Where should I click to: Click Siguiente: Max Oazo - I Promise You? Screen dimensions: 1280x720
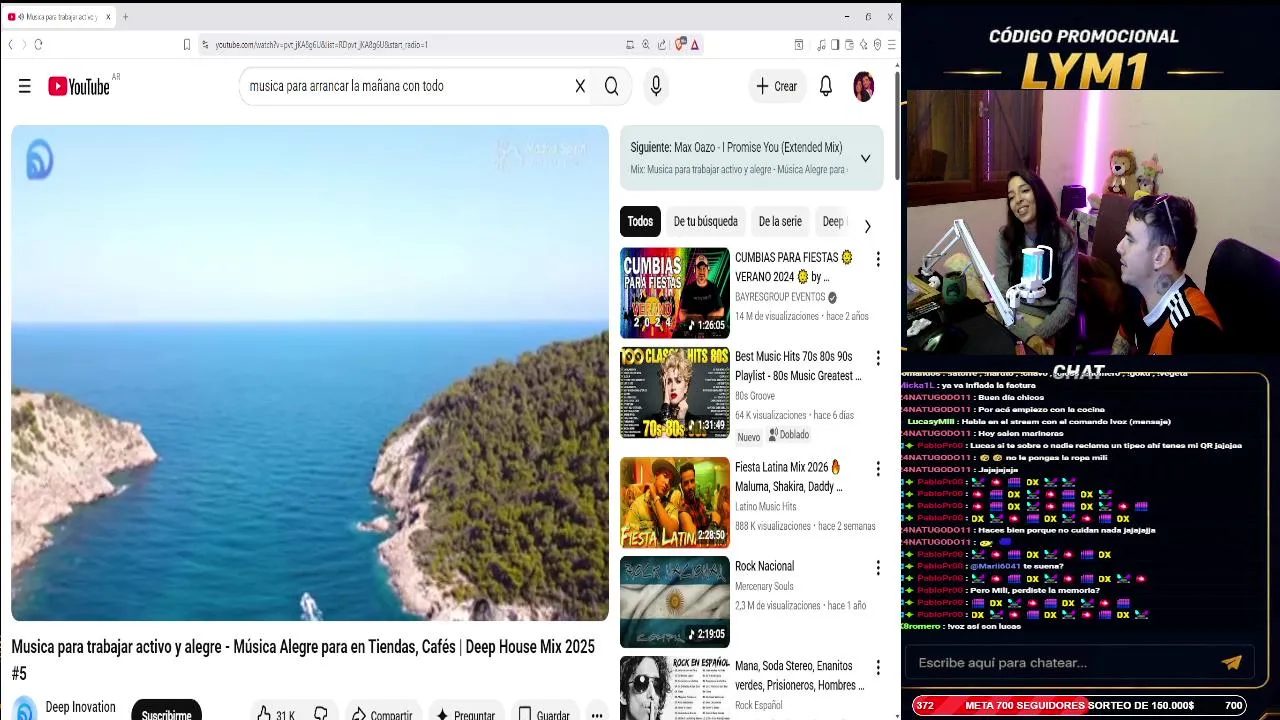click(736, 147)
